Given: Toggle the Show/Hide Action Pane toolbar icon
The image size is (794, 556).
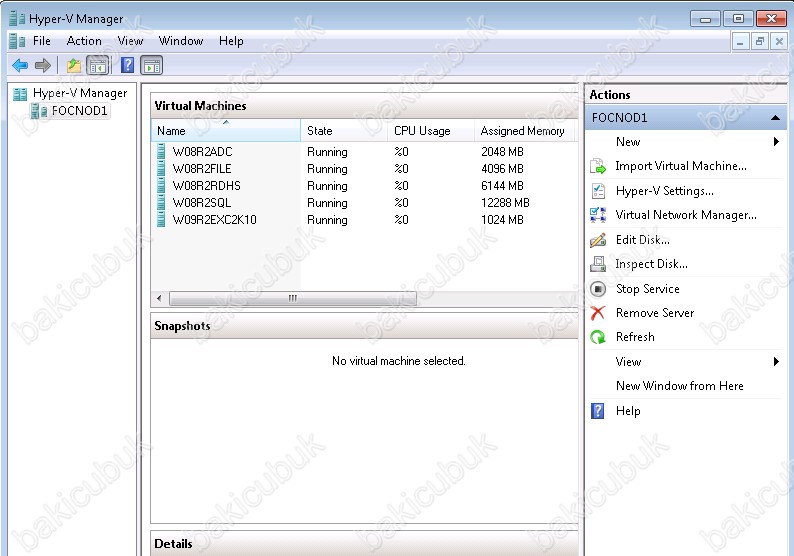Looking at the screenshot, I should 151,65.
